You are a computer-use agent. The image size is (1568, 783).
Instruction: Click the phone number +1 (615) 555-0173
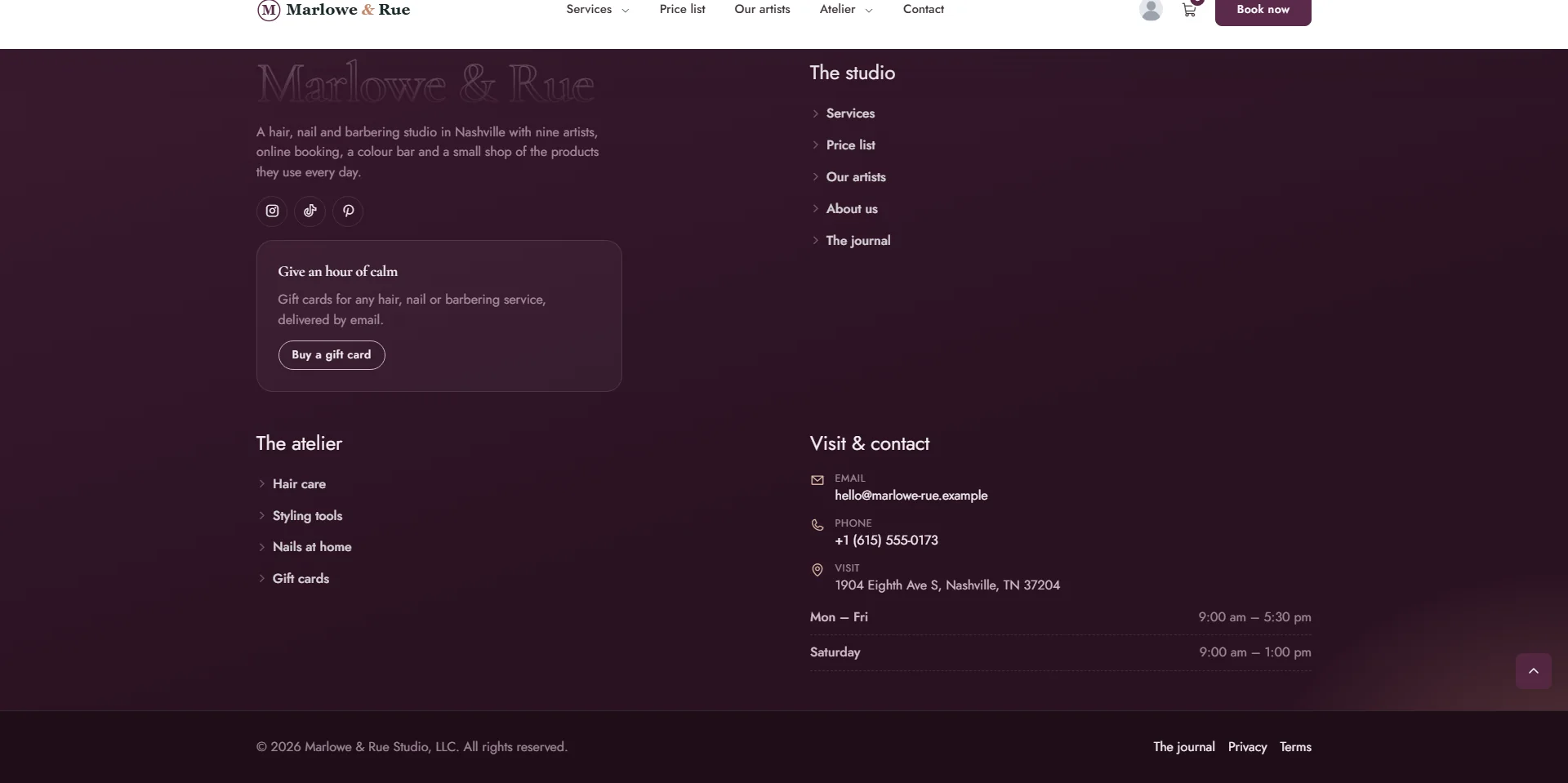[x=886, y=541]
